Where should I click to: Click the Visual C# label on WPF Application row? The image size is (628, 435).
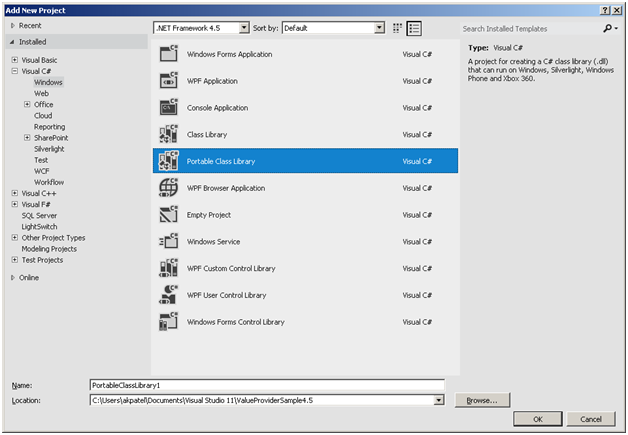[x=417, y=81]
